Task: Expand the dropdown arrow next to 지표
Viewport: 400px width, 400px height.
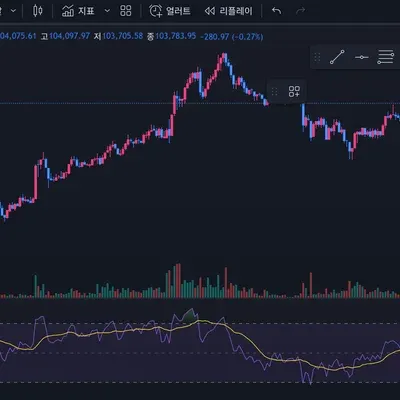Action: pos(107,11)
